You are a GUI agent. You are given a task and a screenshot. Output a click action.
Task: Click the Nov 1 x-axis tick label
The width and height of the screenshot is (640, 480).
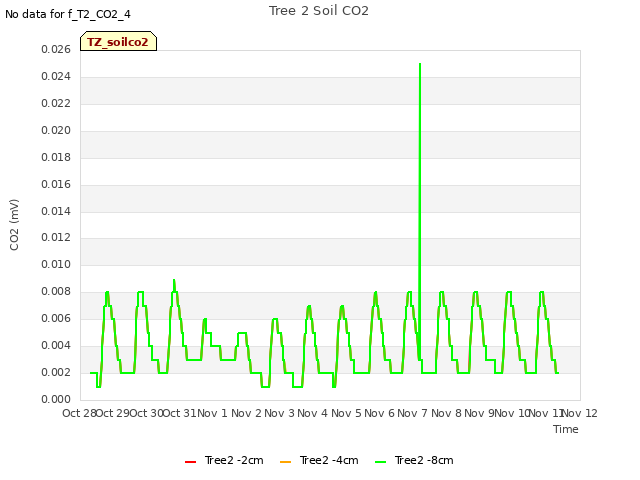(212, 413)
